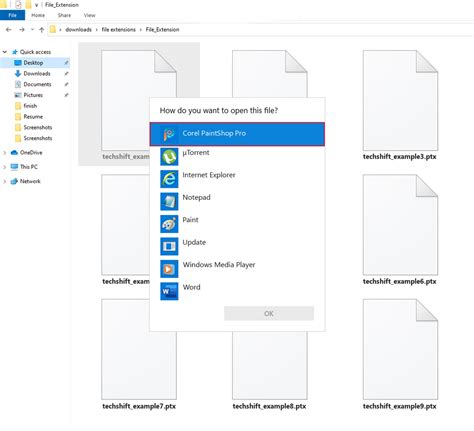Click the File_Extension breadcrumb

point(162,30)
